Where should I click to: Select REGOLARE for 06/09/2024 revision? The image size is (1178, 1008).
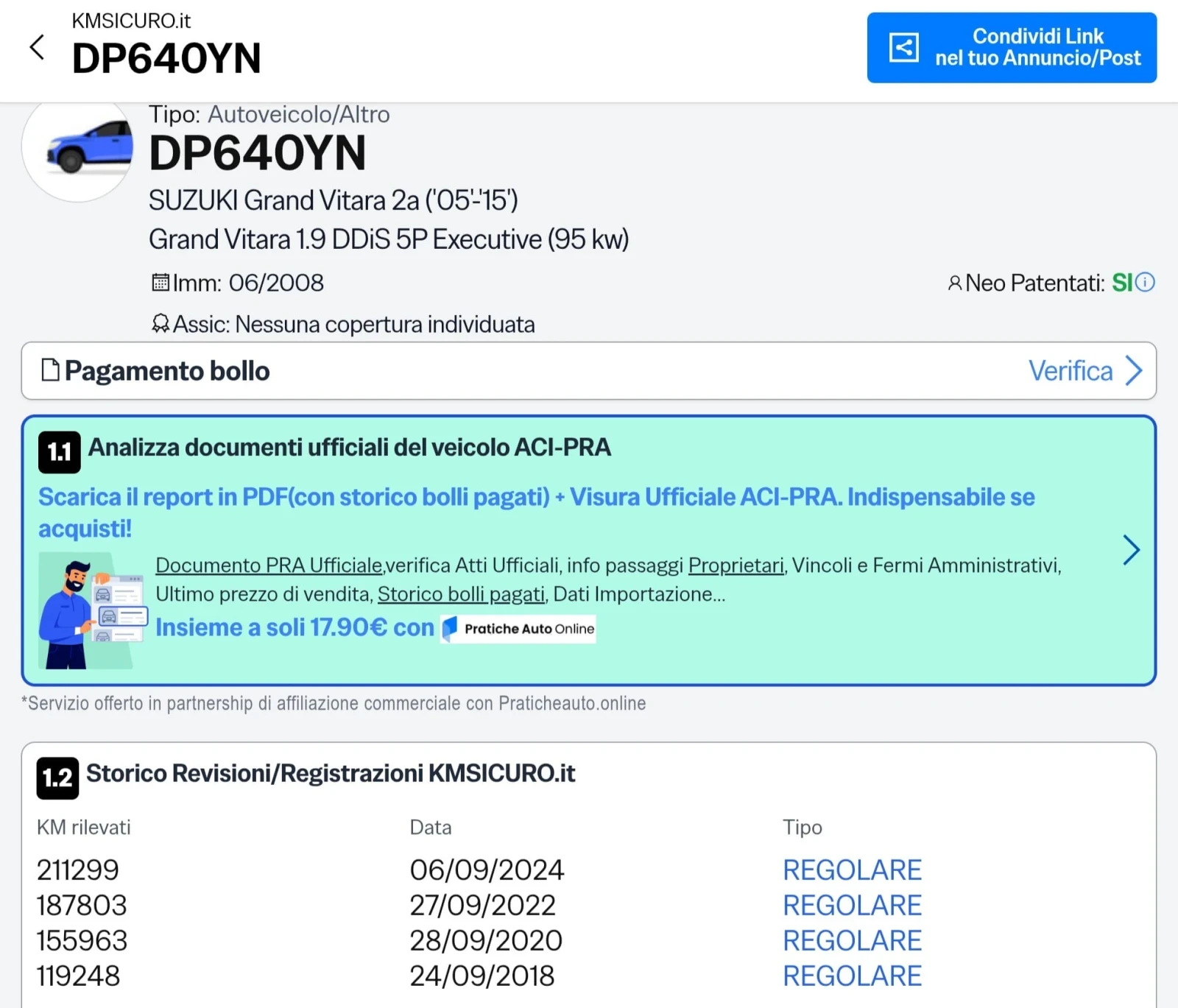[852, 870]
